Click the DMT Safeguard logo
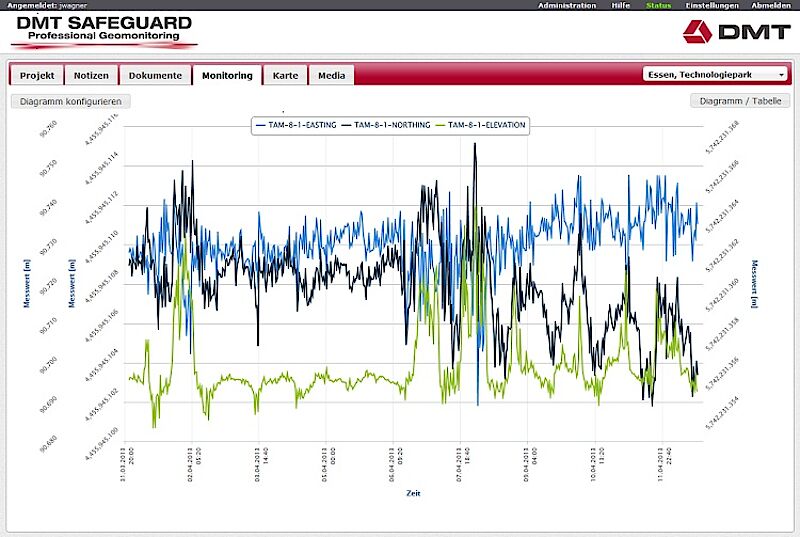Viewport: 800px width, 537px height. 103,31
